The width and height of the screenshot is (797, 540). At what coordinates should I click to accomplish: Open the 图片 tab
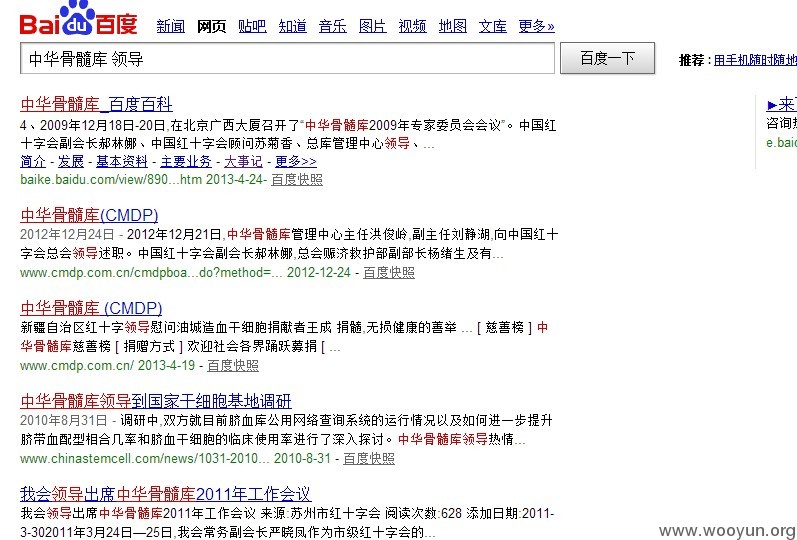pos(373,26)
